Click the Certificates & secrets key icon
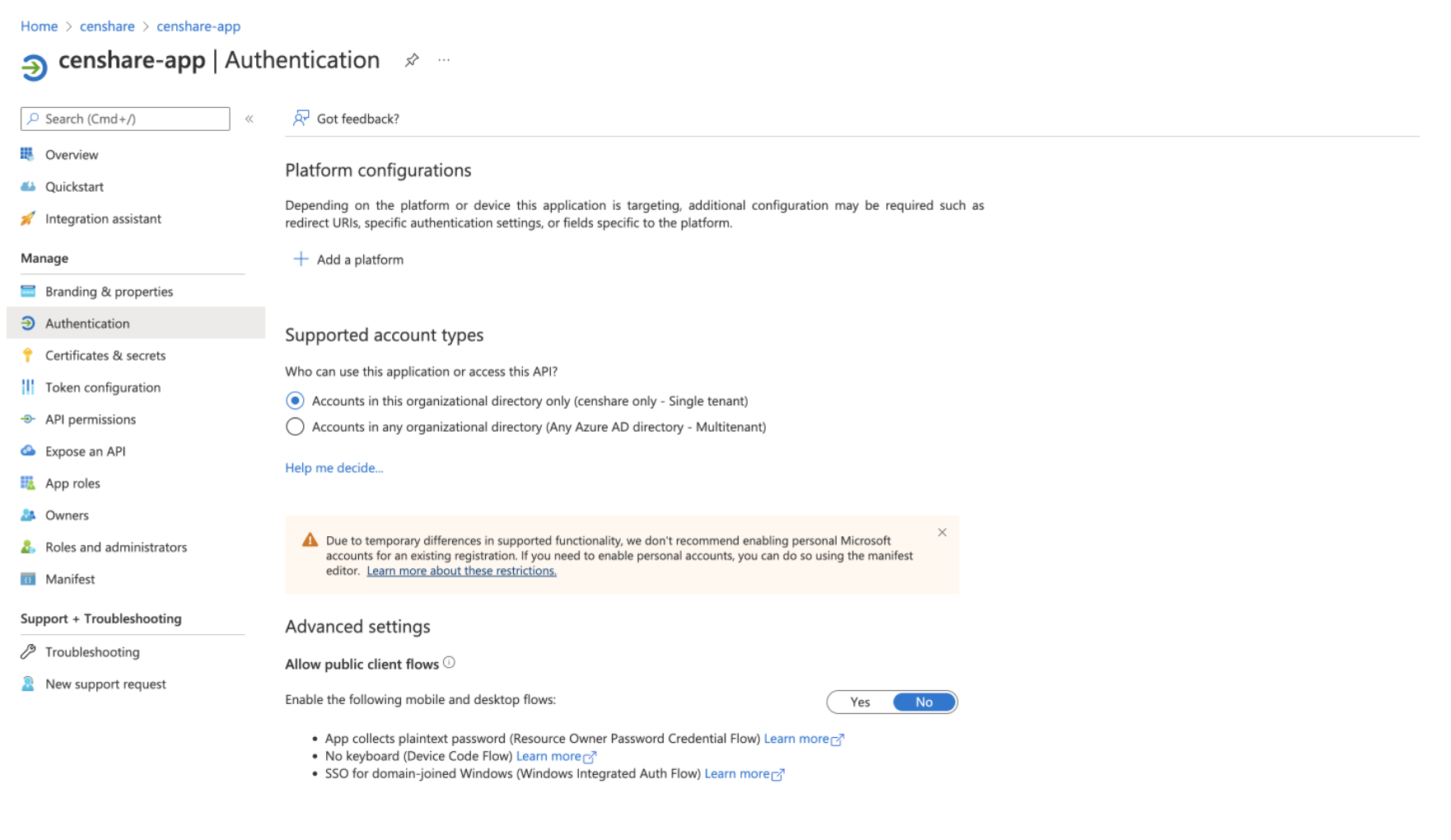Image resolution: width=1451 pixels, height=840 pixels. 28,355
